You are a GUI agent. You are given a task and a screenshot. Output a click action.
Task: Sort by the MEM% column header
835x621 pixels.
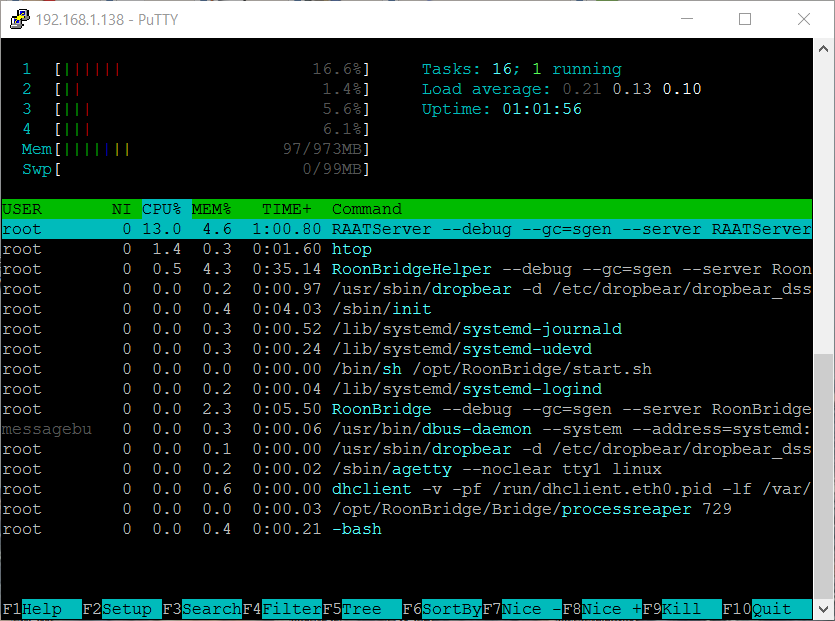211,209
